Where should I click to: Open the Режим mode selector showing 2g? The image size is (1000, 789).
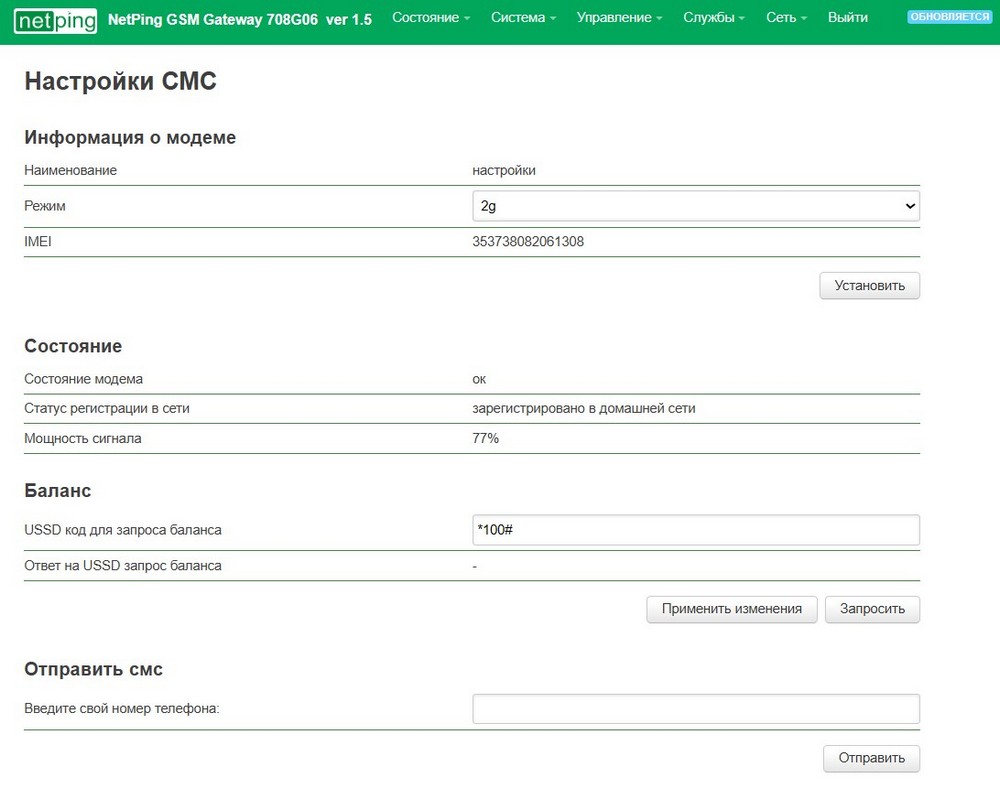(x=695, y=206)
